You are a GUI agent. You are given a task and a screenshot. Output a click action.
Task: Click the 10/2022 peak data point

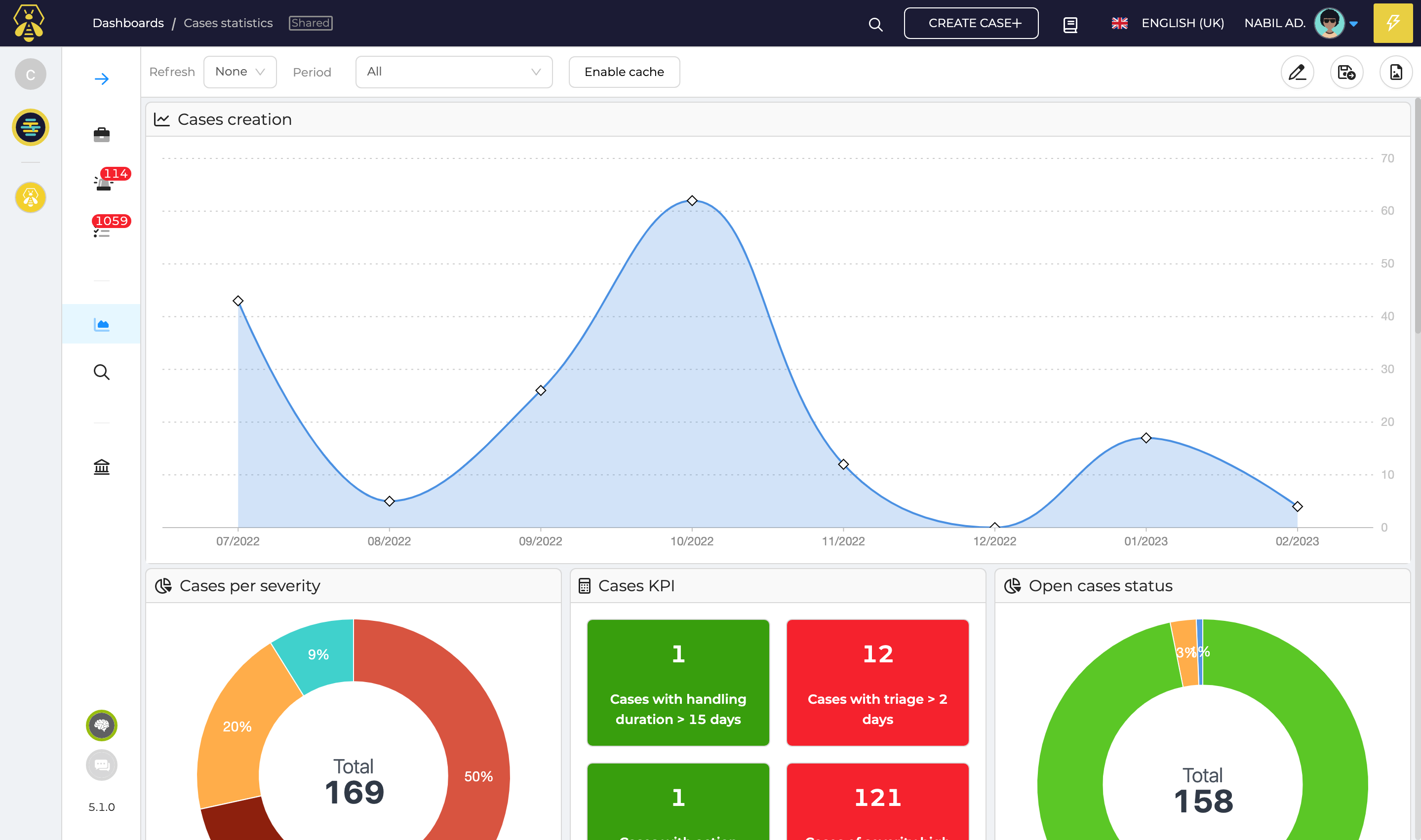(x=692, y=201)
